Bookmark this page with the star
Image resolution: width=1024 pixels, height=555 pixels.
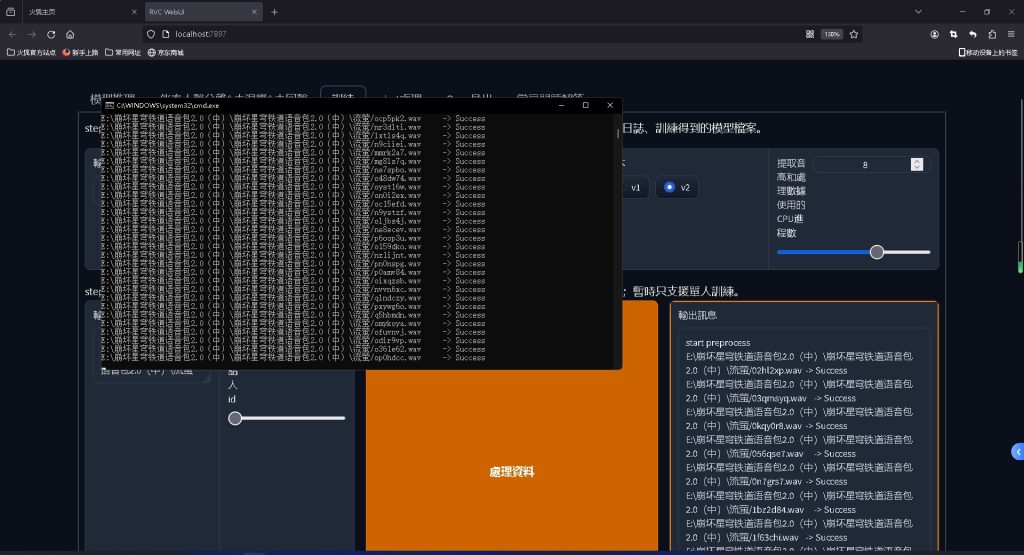[854, 34]
